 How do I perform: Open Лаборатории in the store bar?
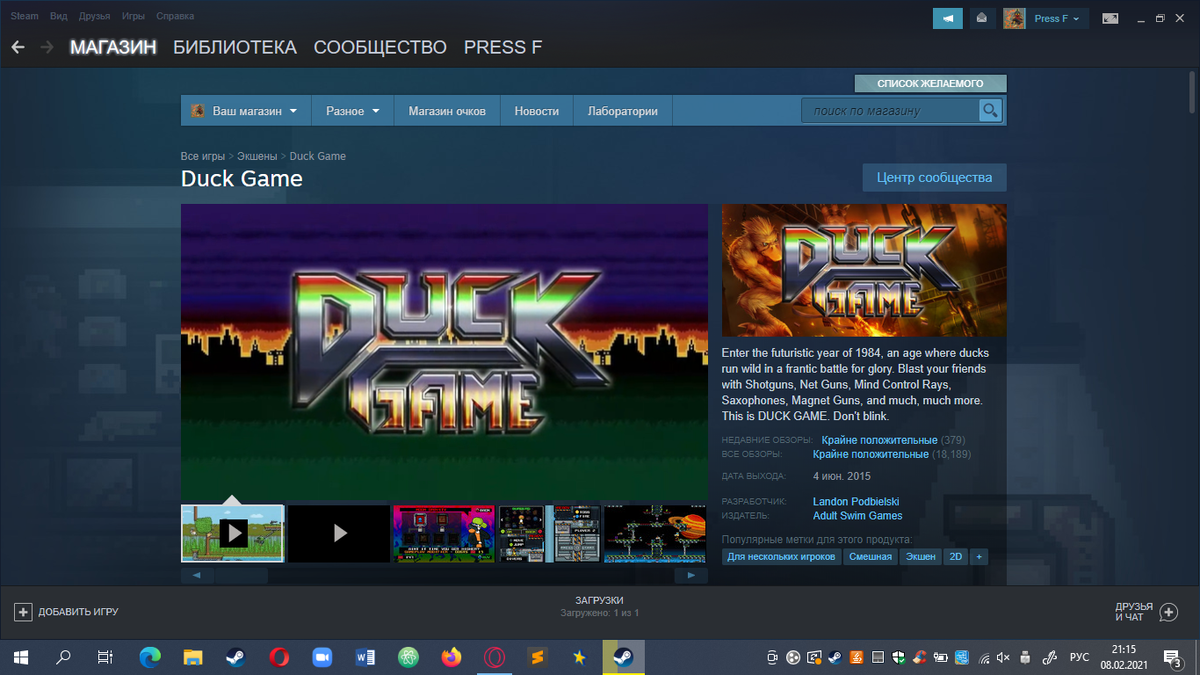(x=623, y=111)
